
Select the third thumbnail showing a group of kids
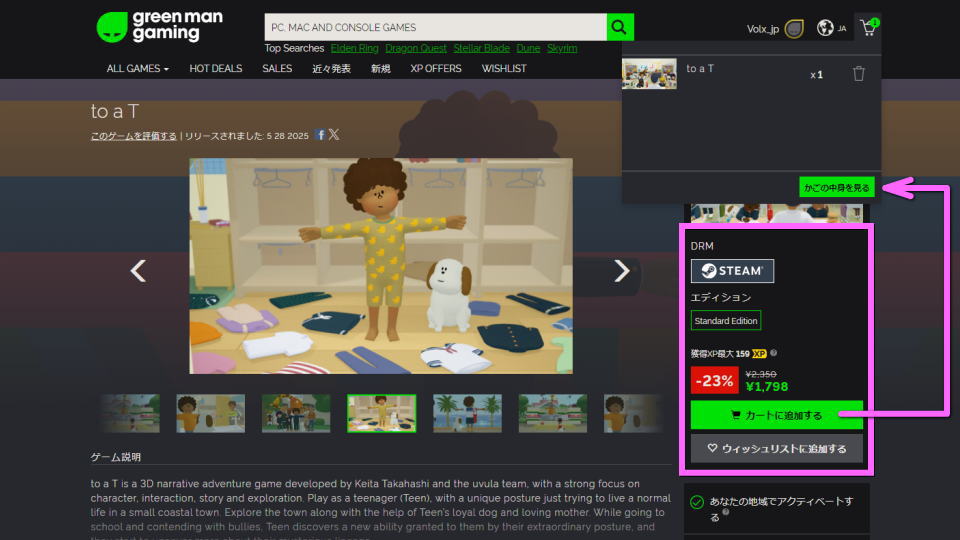click(296, 413)
